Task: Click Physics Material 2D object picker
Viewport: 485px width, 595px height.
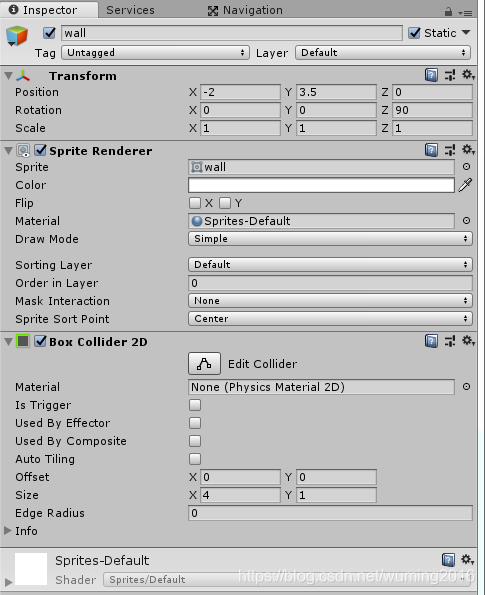Action: 466,387
